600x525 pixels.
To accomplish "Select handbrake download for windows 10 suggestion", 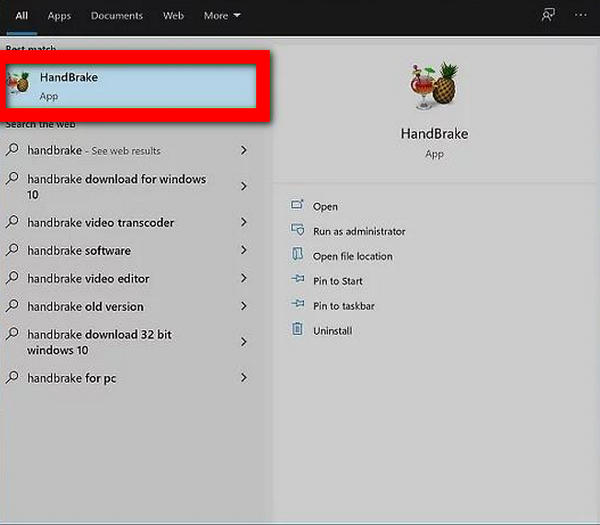I will tap(116, 187).
